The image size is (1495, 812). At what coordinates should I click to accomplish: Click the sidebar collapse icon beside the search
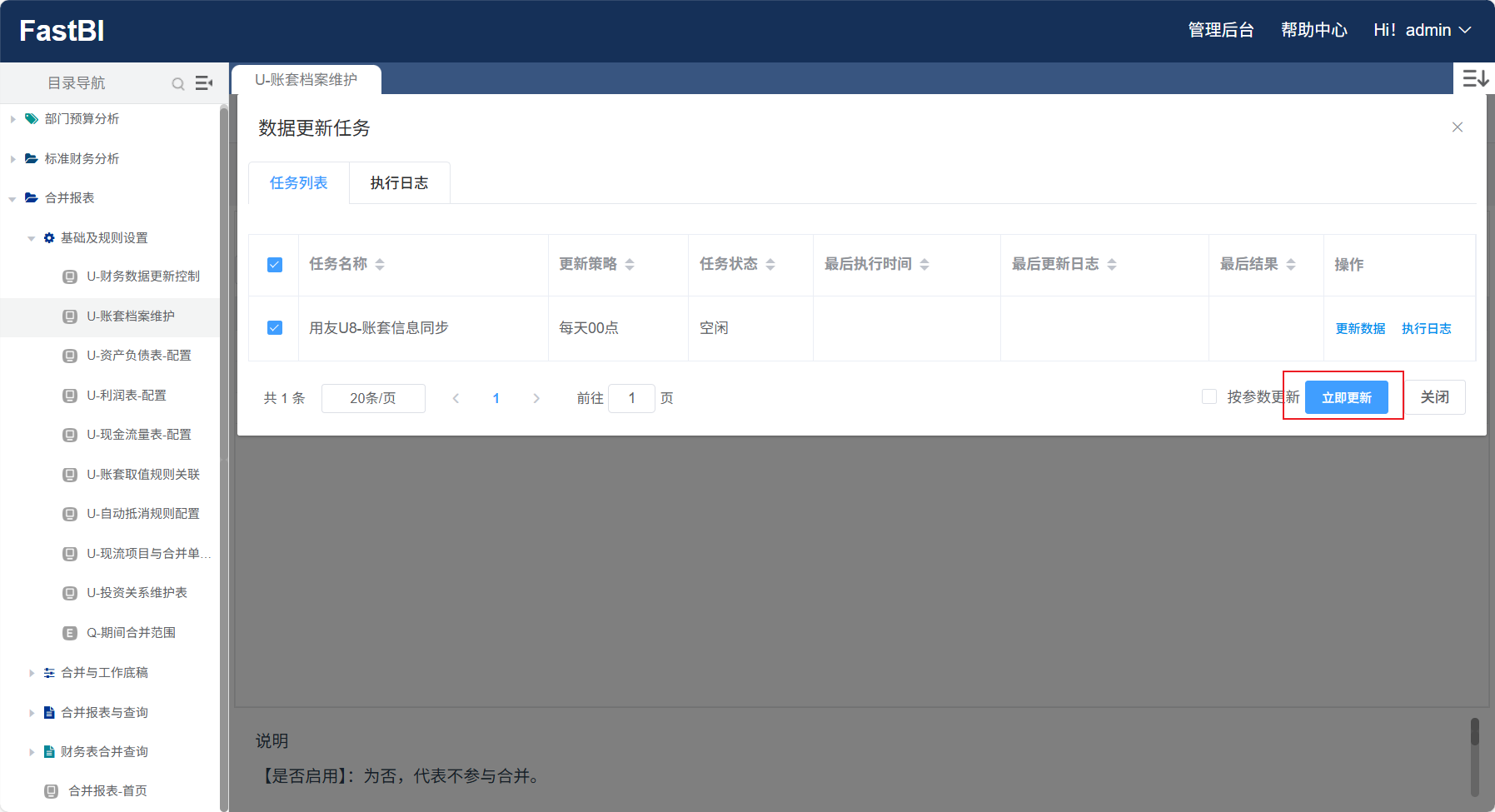pyautogui.click(x=204, y=83)
